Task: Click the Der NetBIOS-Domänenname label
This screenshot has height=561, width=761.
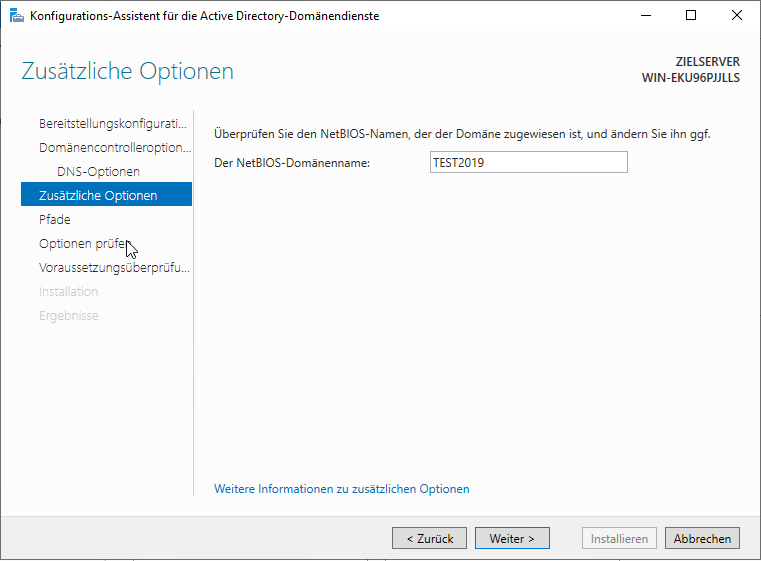Action: 292,163
